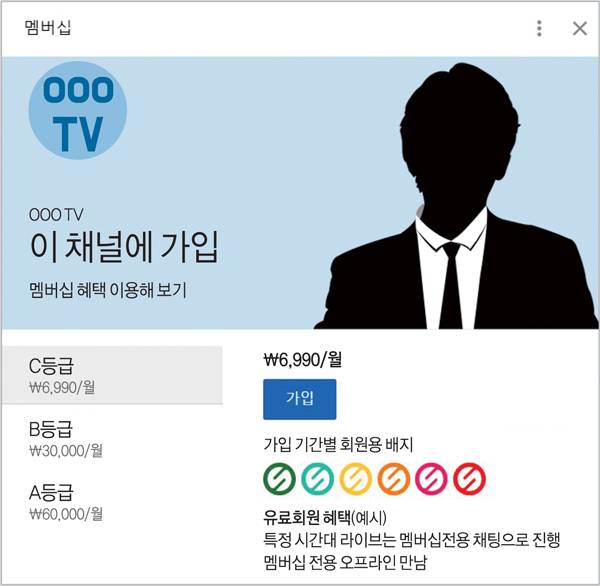Close the 멤버십 dialog
The image size is (600, 586).
coord(580,28)
